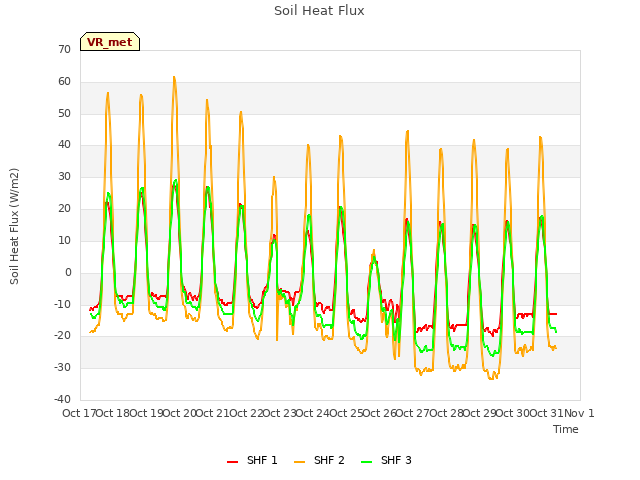Click the 70 y-axis tick label

[64, 49]
